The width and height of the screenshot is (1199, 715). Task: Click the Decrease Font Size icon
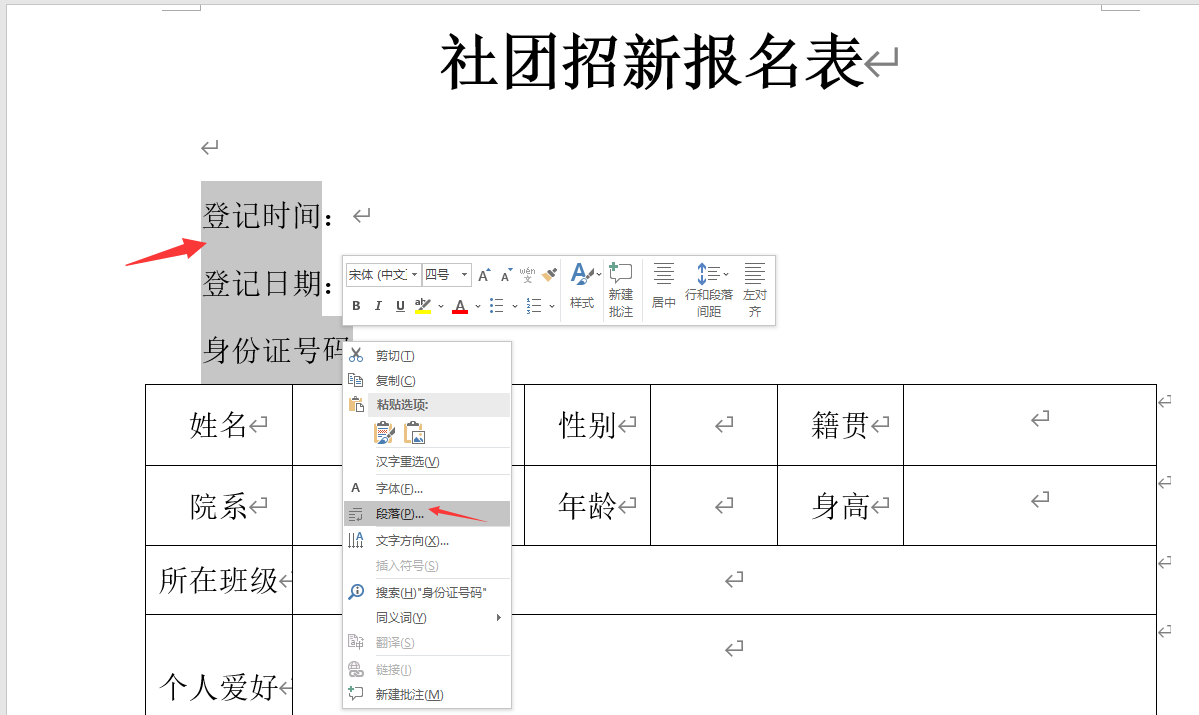point(505,275)
